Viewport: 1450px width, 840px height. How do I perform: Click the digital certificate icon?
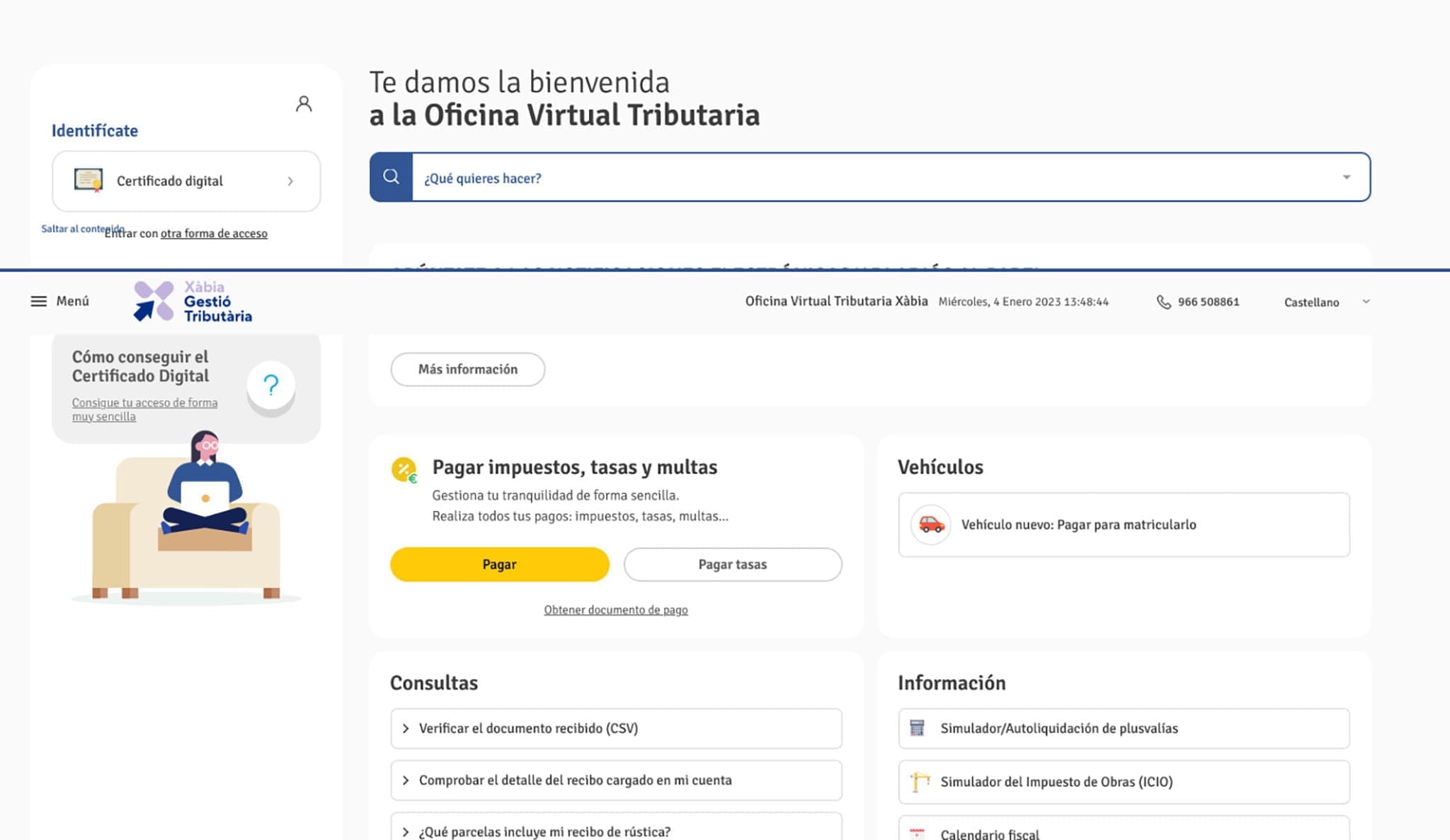tap(89, 180)
